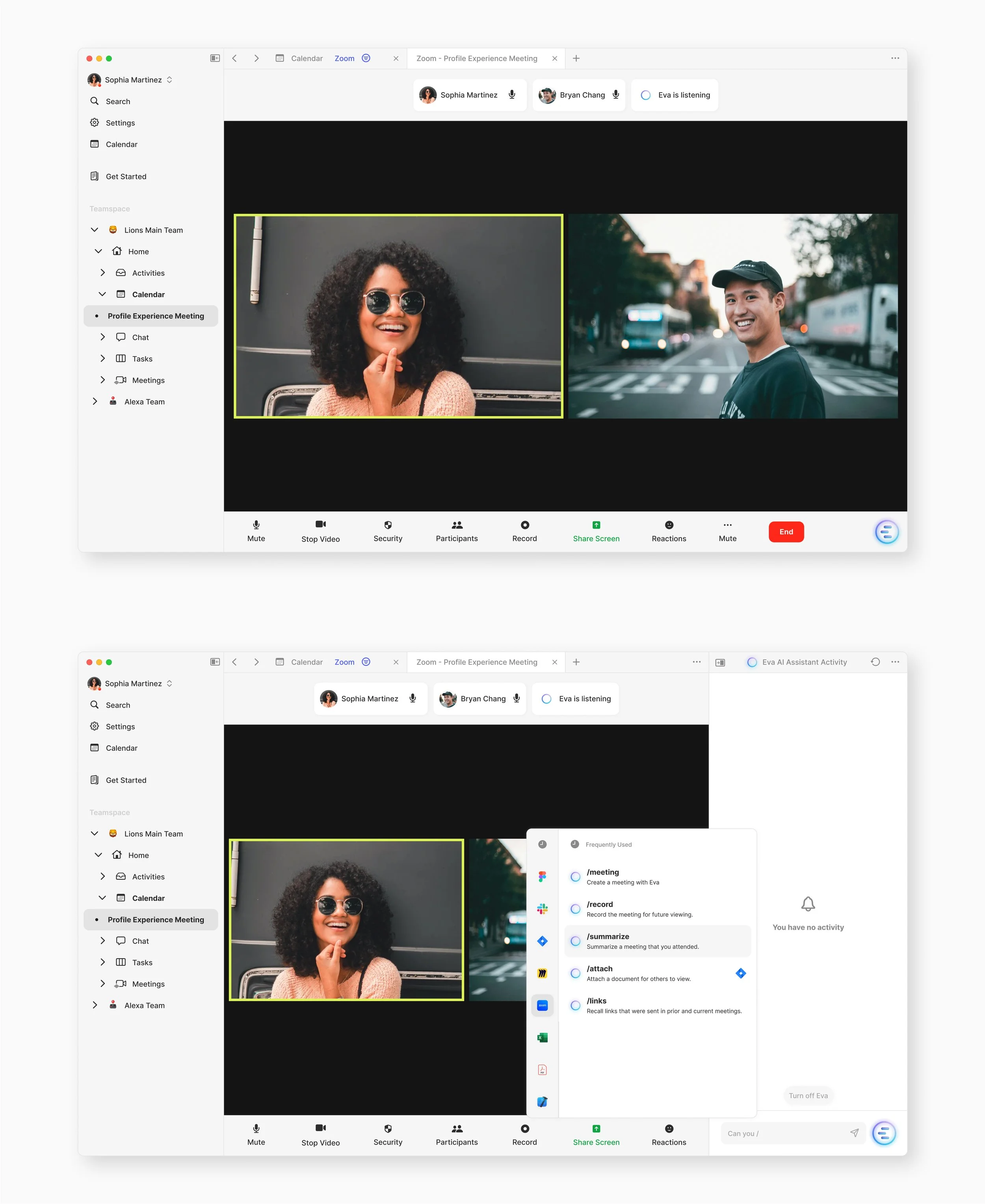The height and width of the screenshot is (1204, 985).
Task: Open the three-dot Mute options next to End
Action: click(727, 531)
